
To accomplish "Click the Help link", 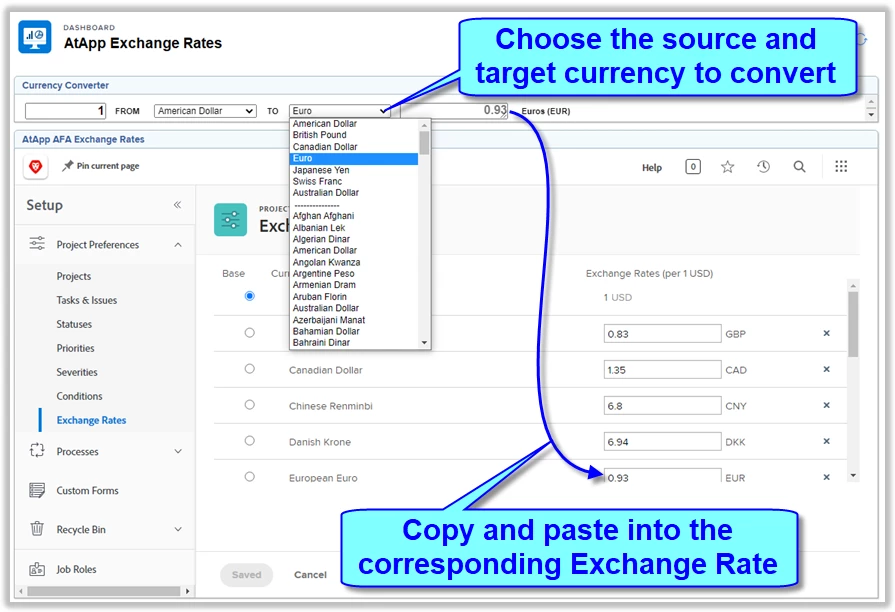I will [651, 167].
